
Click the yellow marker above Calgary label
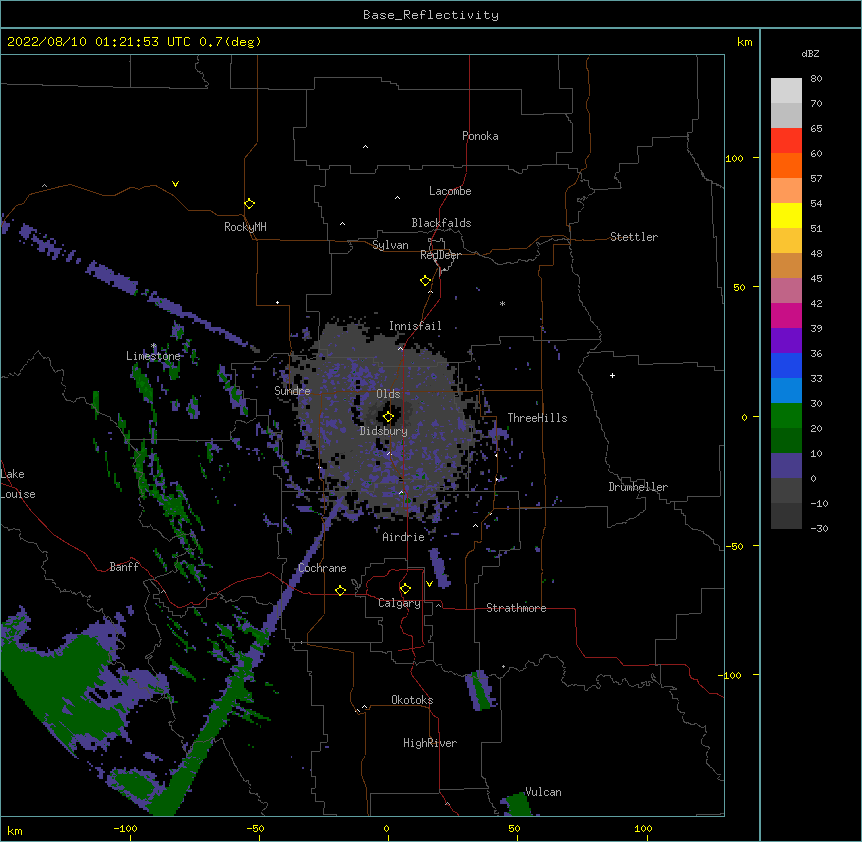coord(405,589)
